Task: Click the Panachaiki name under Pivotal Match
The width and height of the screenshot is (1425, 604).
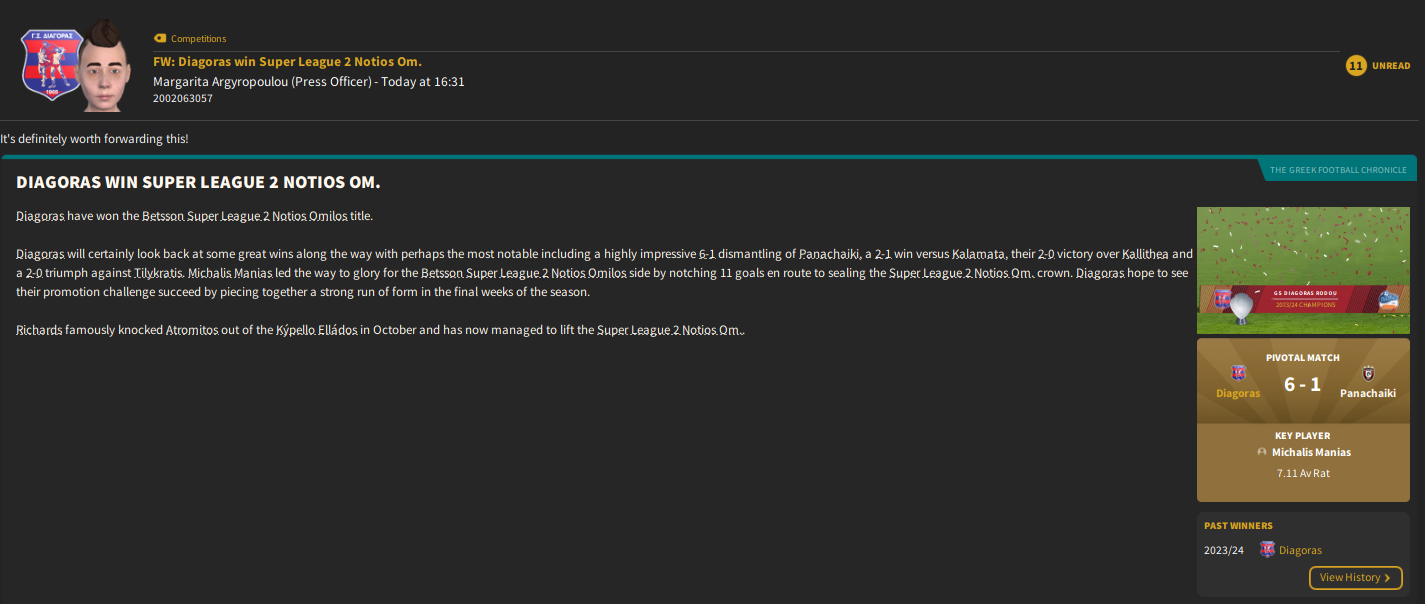Action: 1368,393
